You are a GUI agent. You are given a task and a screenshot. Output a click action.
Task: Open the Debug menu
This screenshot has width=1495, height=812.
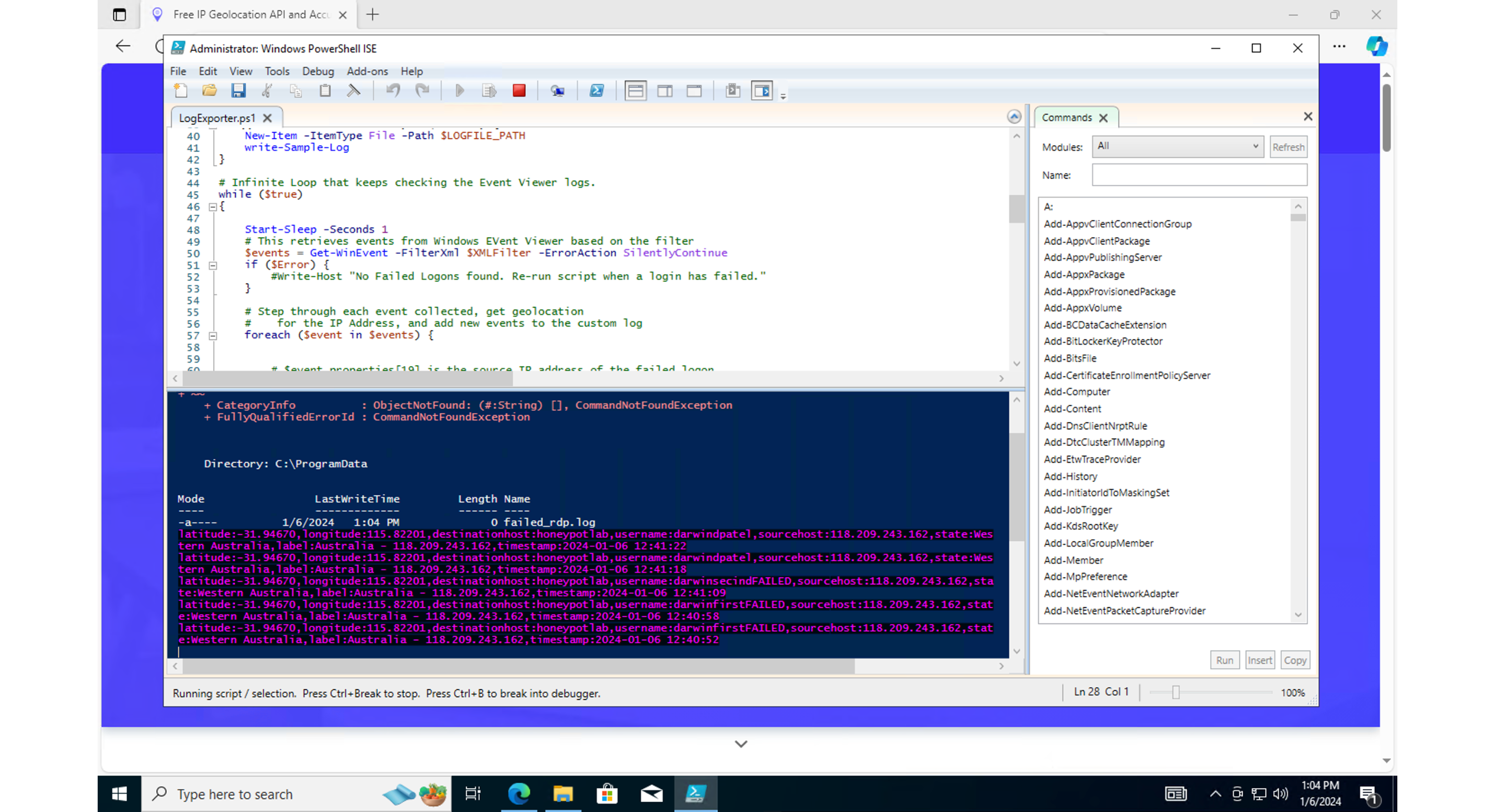pos(317,72)
